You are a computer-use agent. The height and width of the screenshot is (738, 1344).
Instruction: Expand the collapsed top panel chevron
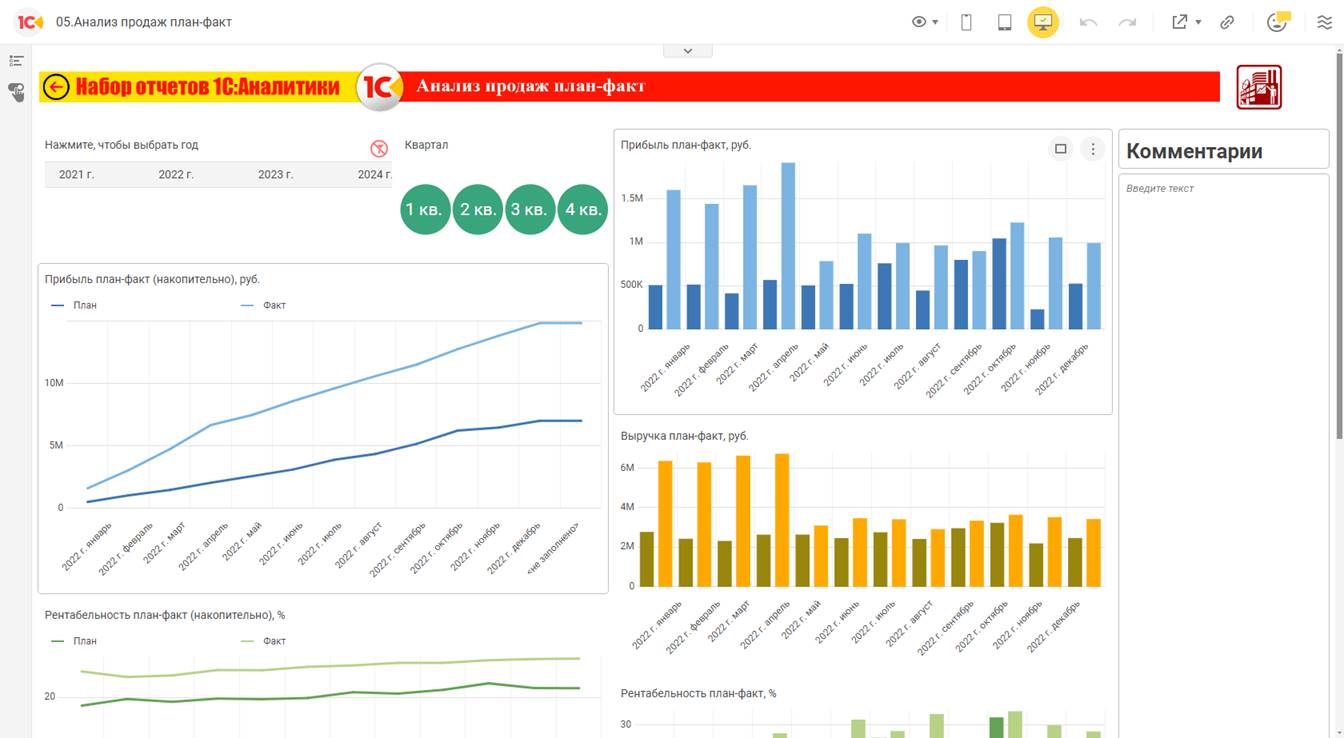[687, 50]
